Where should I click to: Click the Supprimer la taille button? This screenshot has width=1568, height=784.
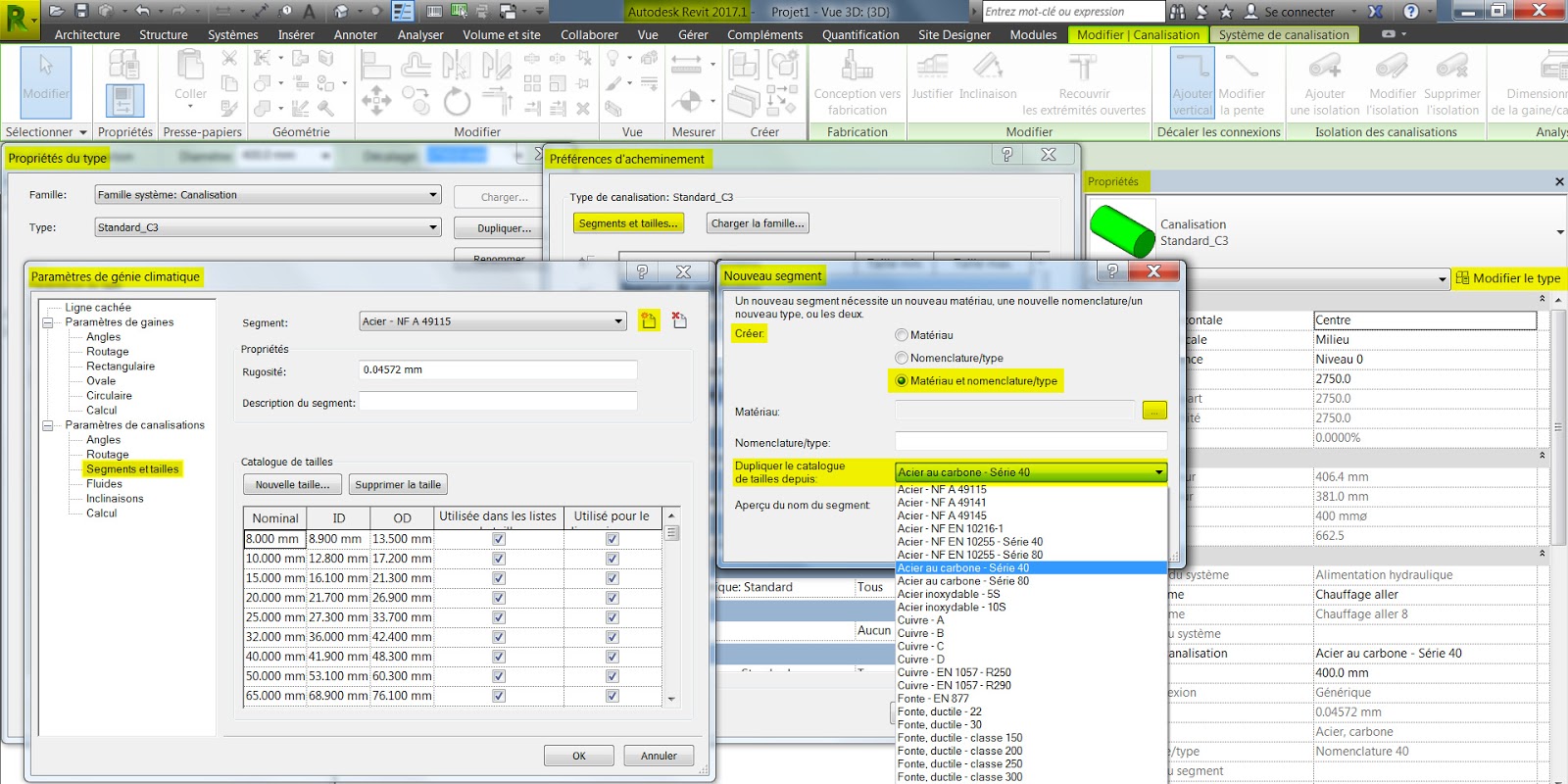[x=398, y=484]
